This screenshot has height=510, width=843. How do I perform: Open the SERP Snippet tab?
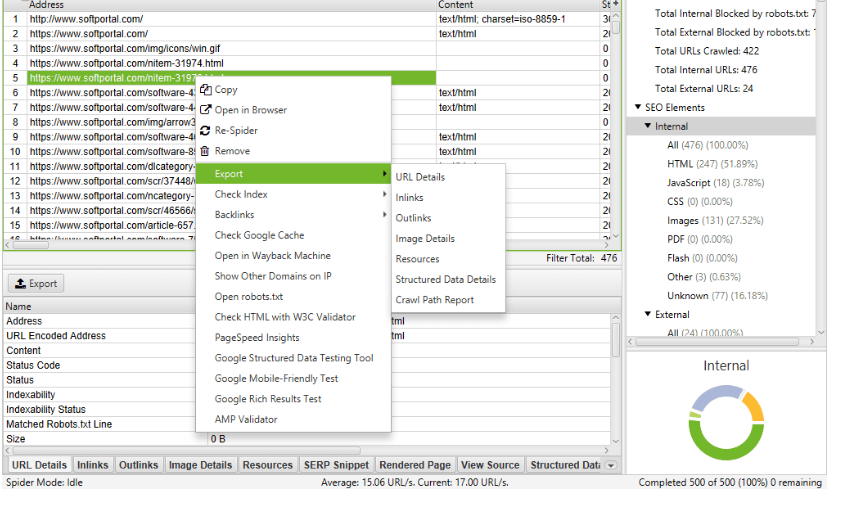[x=337, y=465]
